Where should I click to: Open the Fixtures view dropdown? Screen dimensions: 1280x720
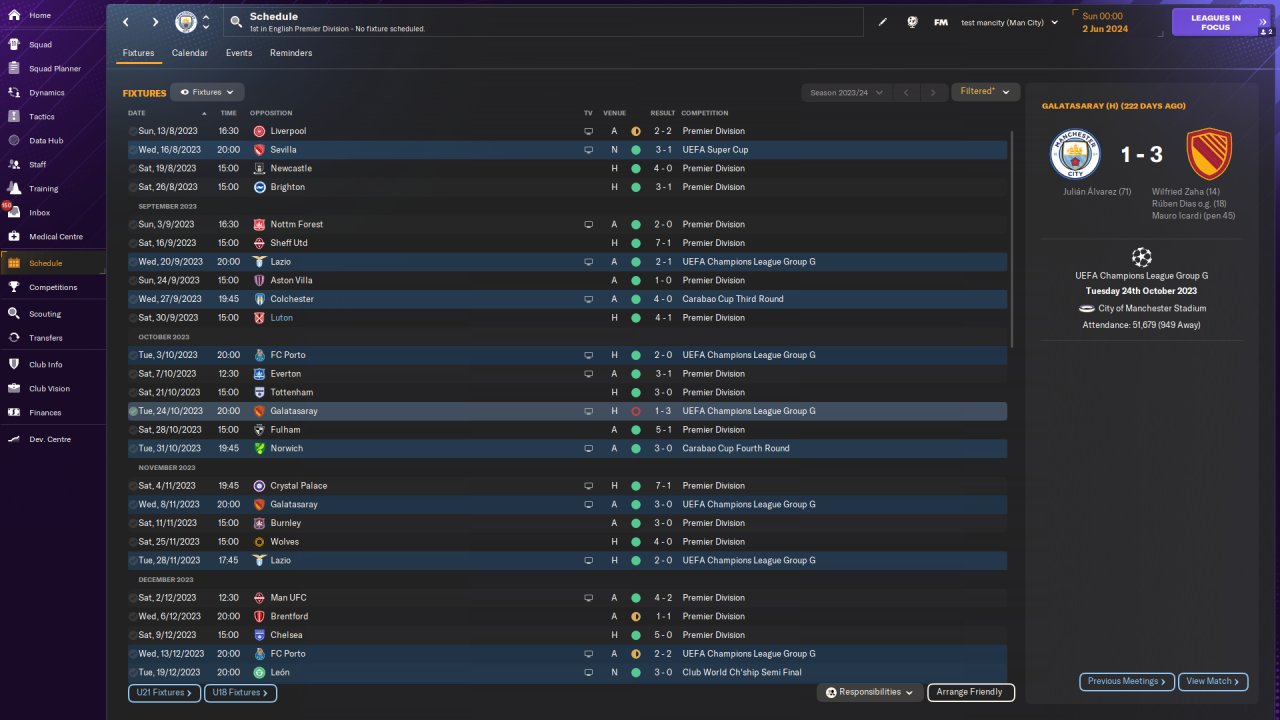[x=207, y=92]
